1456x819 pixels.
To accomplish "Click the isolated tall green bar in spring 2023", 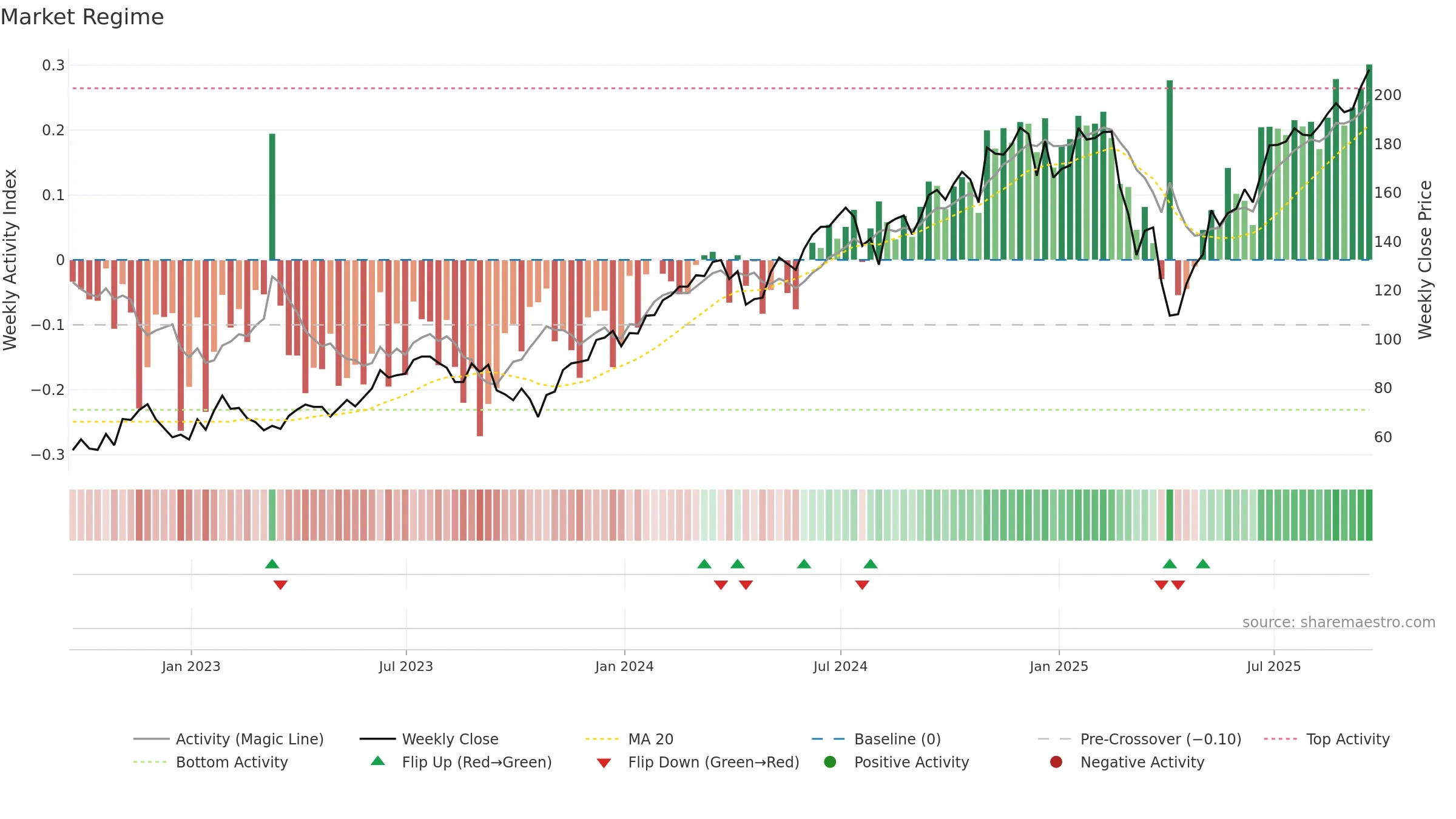I will pos(272,197).
